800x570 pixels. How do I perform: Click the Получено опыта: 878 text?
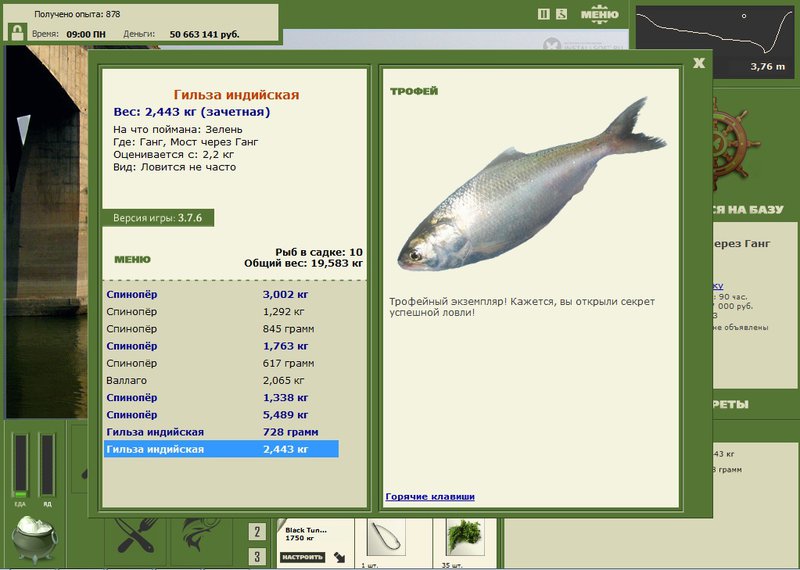click(77, 14)
